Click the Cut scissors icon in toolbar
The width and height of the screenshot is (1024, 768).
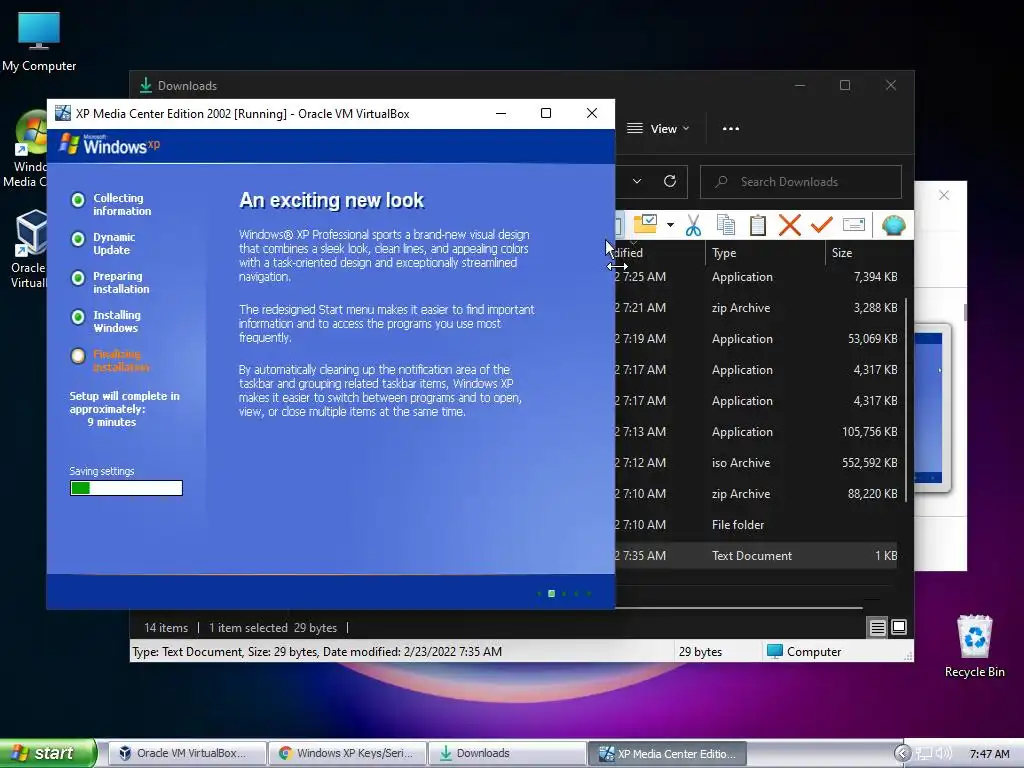coord(693,225)
